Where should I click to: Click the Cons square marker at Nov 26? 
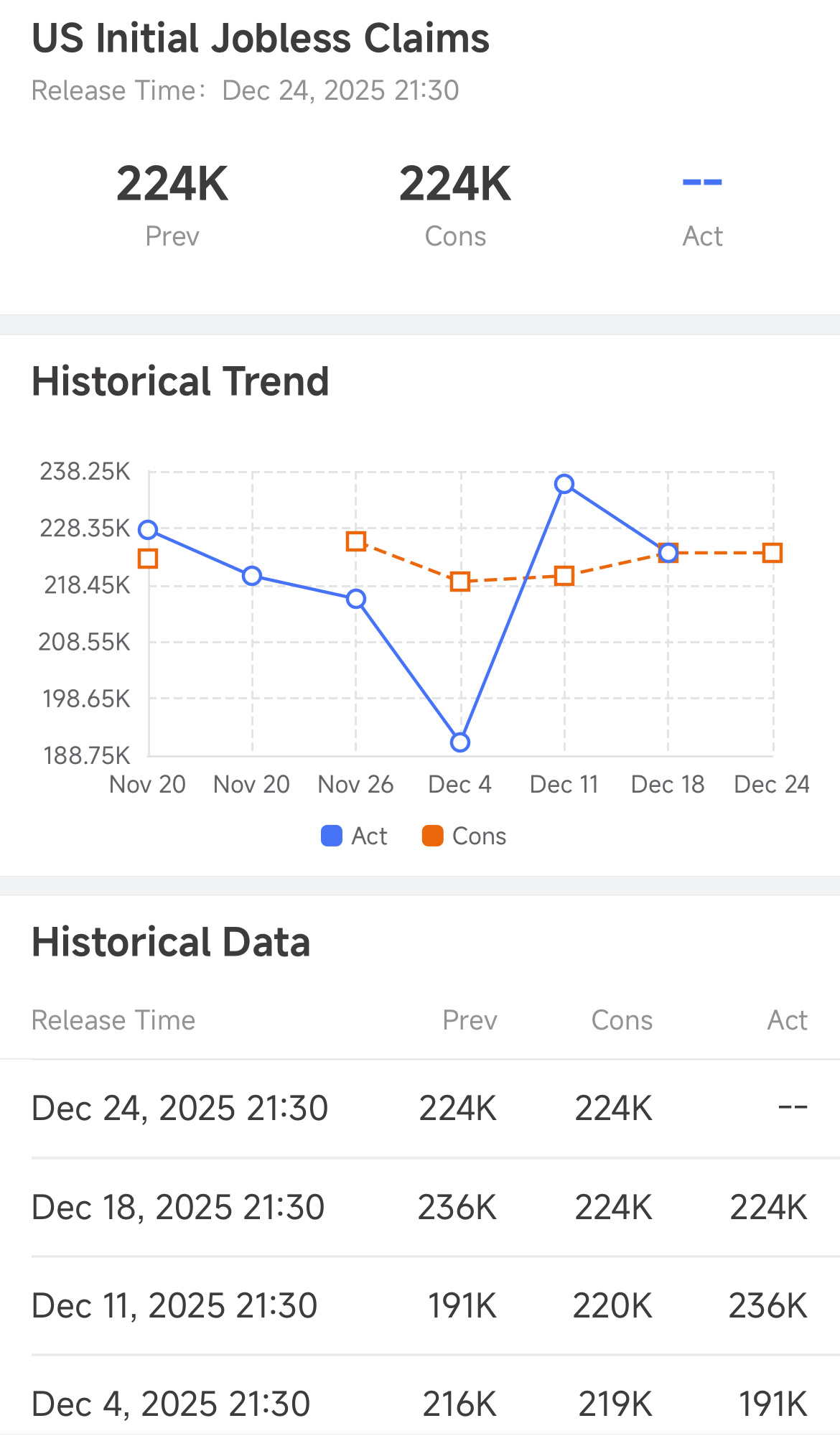click(x=356, y=541)
